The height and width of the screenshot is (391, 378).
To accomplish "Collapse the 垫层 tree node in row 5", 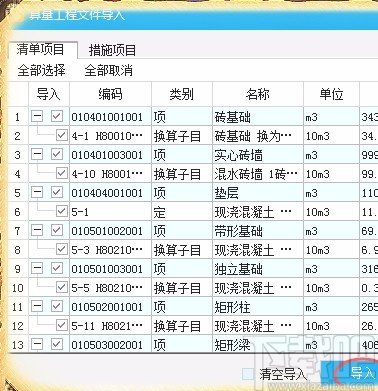I will tap(37, 192).
